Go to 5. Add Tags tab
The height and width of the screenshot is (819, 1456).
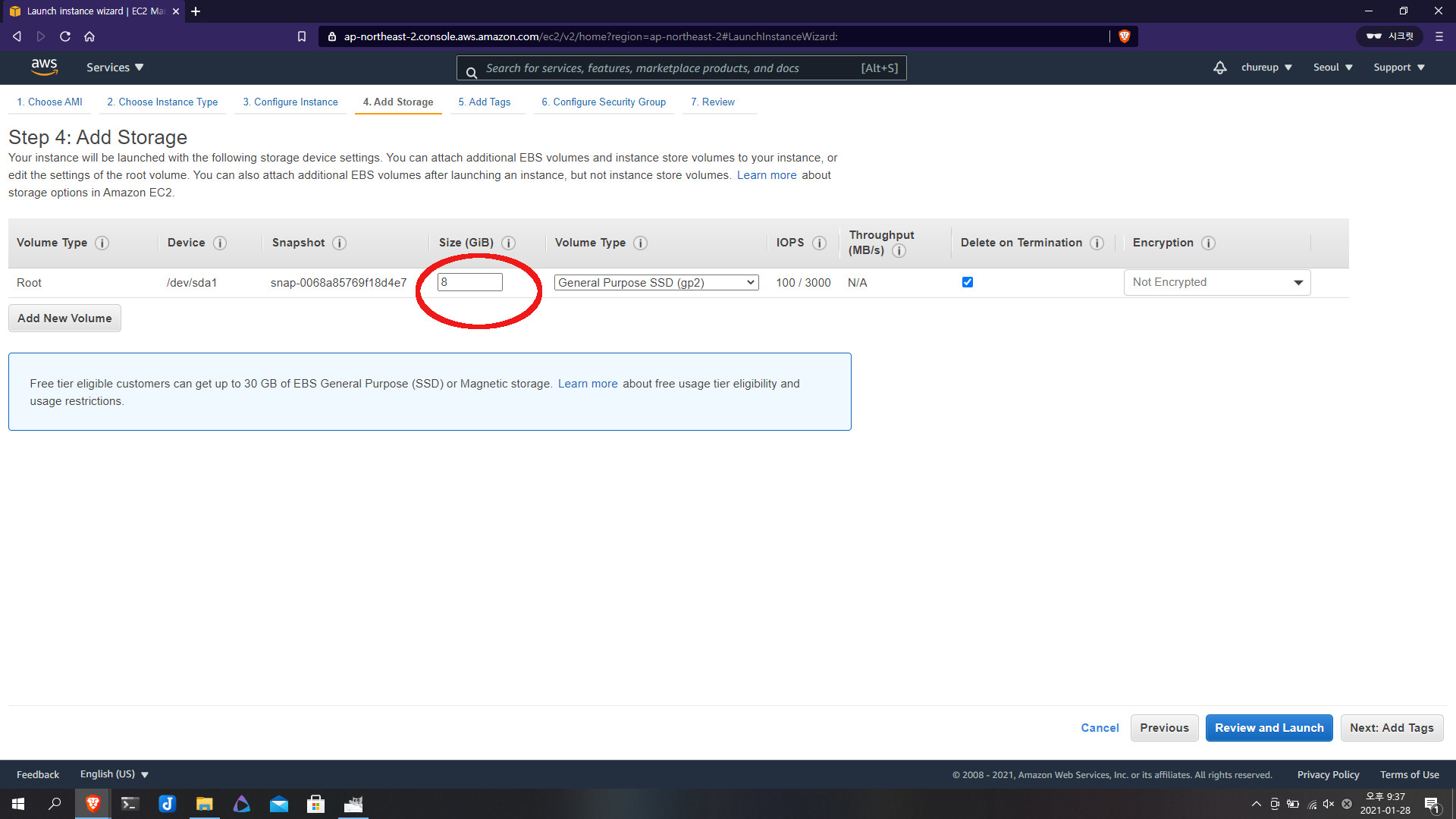(484, 102)
